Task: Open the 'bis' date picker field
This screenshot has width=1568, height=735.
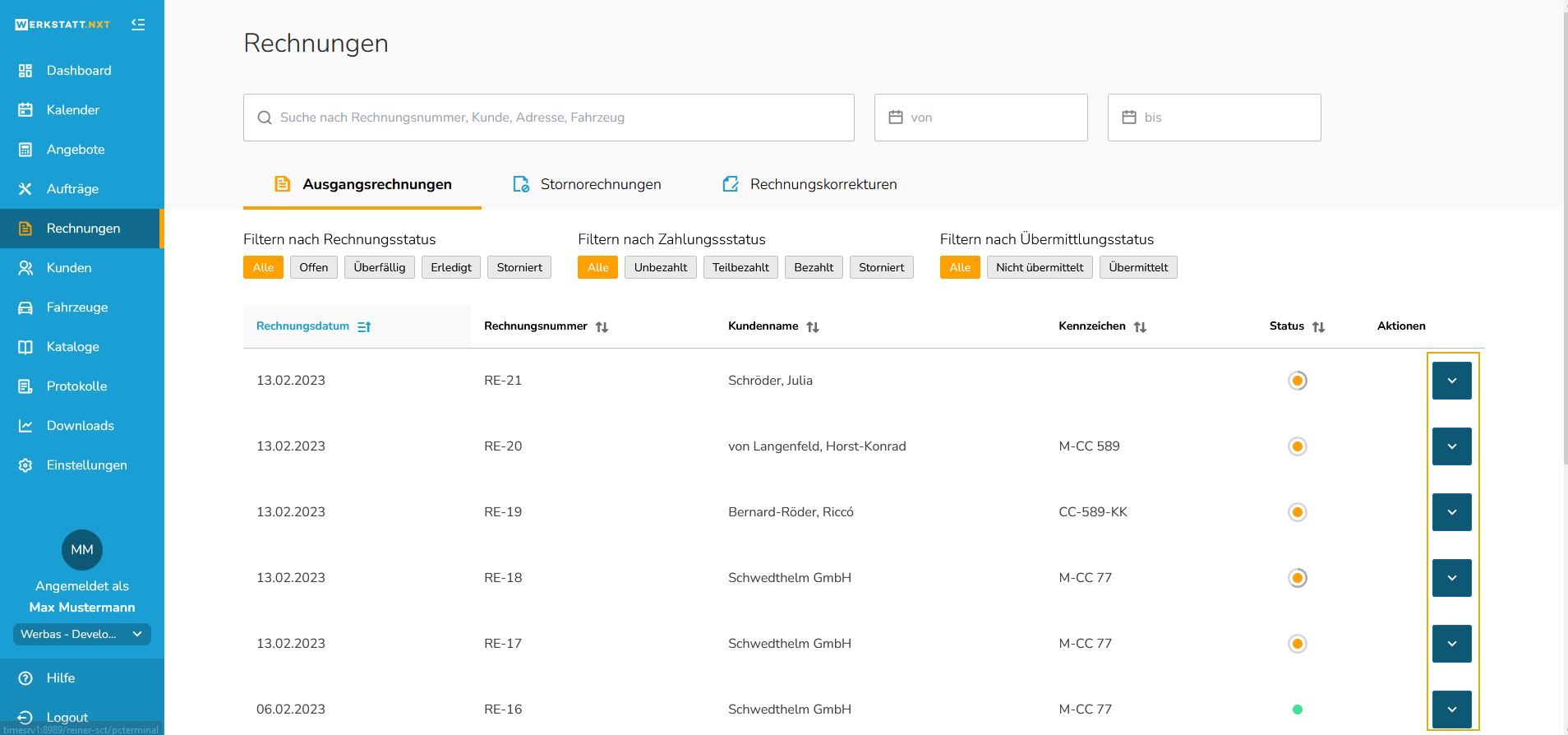Action: pos(1215,118)
